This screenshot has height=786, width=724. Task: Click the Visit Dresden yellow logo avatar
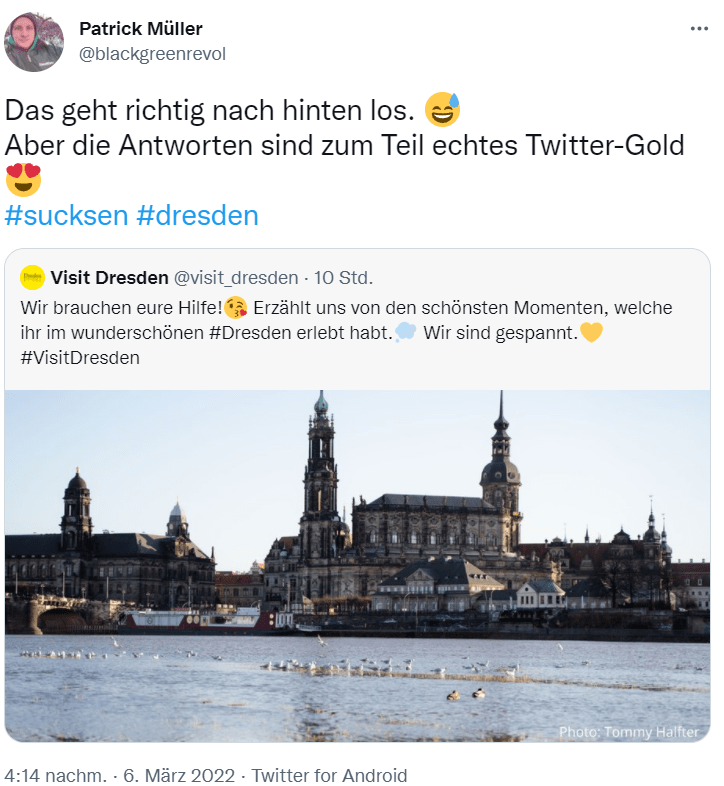[33, 277]
